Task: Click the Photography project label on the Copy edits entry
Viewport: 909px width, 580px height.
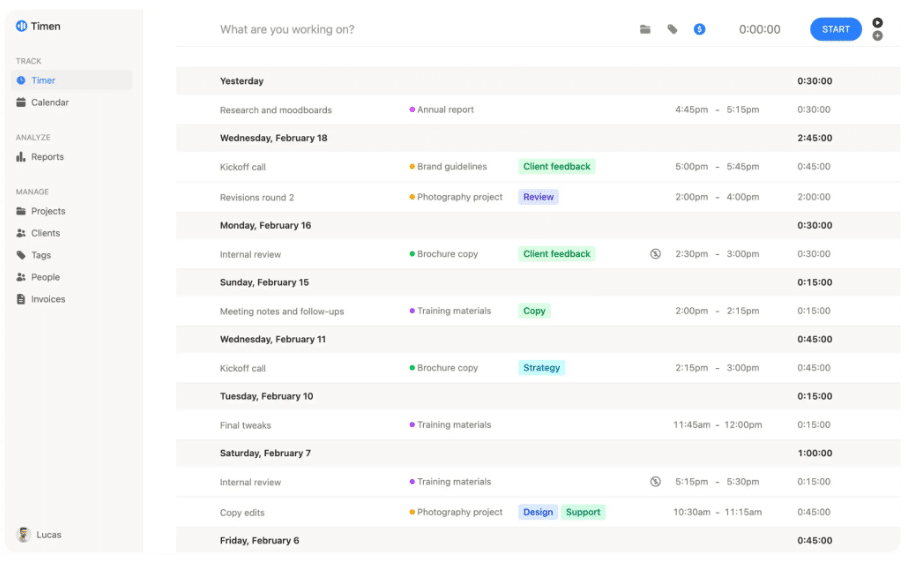Action: click(x=460, y=512)
